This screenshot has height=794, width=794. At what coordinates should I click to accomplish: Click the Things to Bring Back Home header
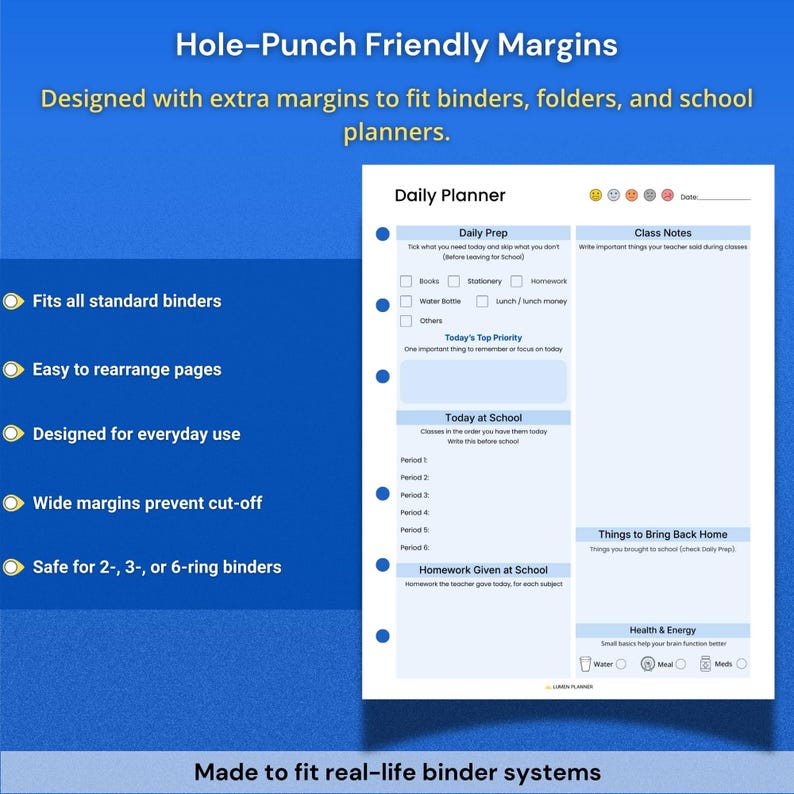pos(663,535)
